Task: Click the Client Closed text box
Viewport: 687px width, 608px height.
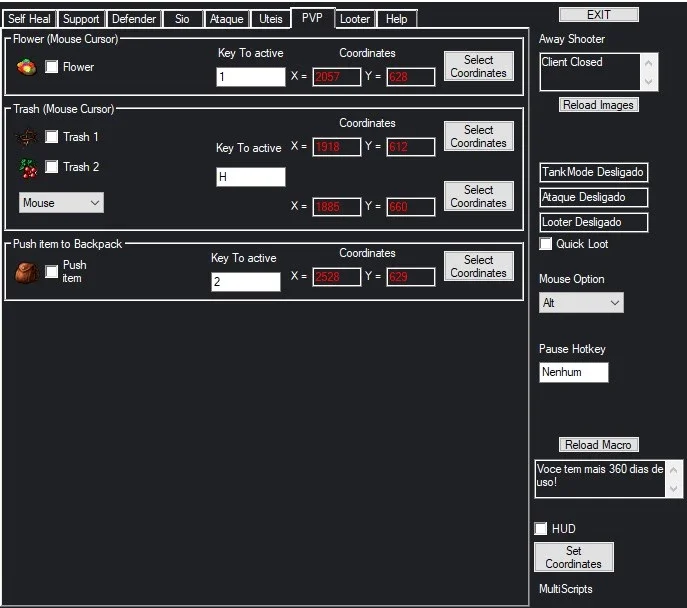Action: click(590, 72)
